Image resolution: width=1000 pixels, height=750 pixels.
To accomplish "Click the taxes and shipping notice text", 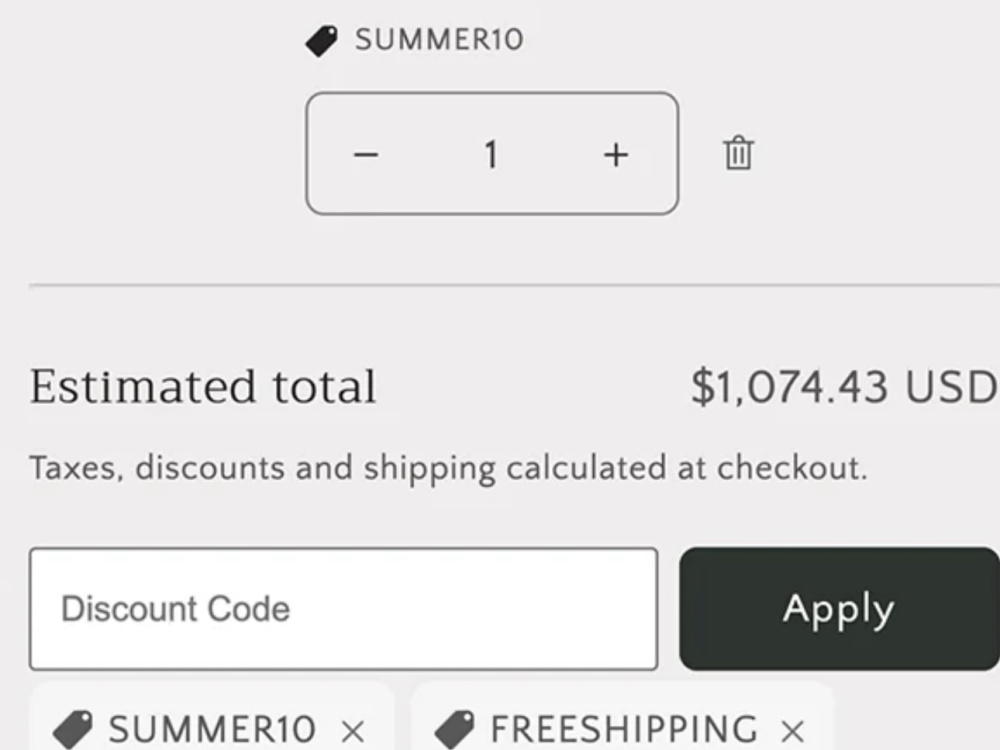I will click(x=448, y=469).
